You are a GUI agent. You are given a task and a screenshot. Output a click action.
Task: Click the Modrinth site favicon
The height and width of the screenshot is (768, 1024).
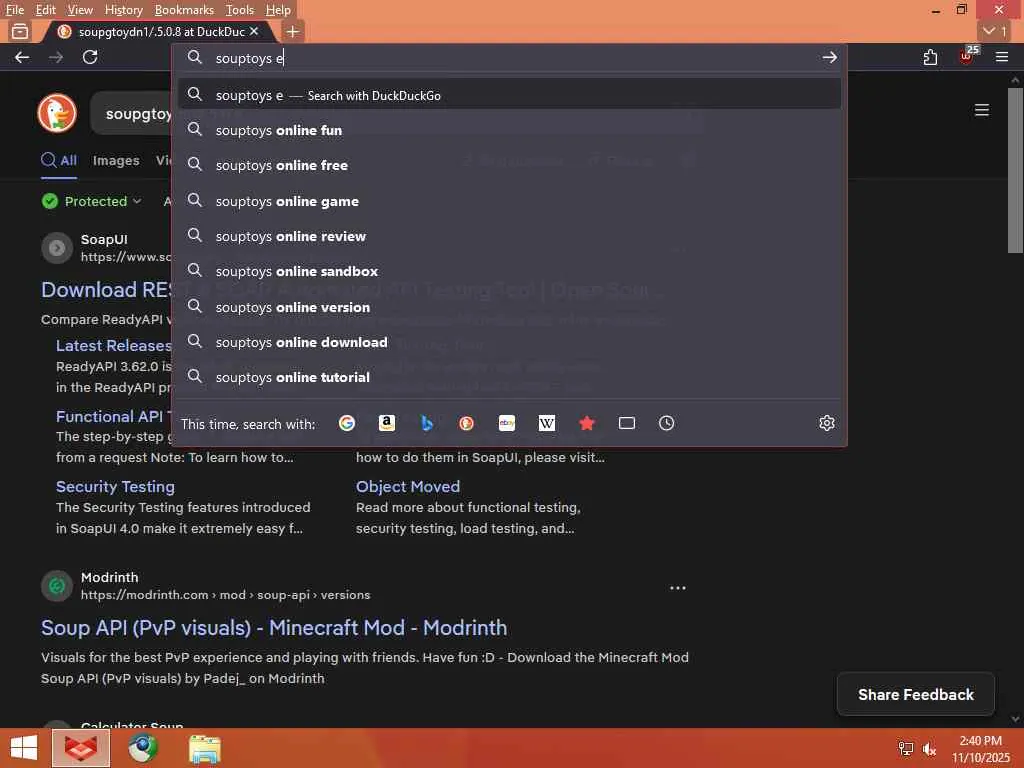tap(57, 586)
